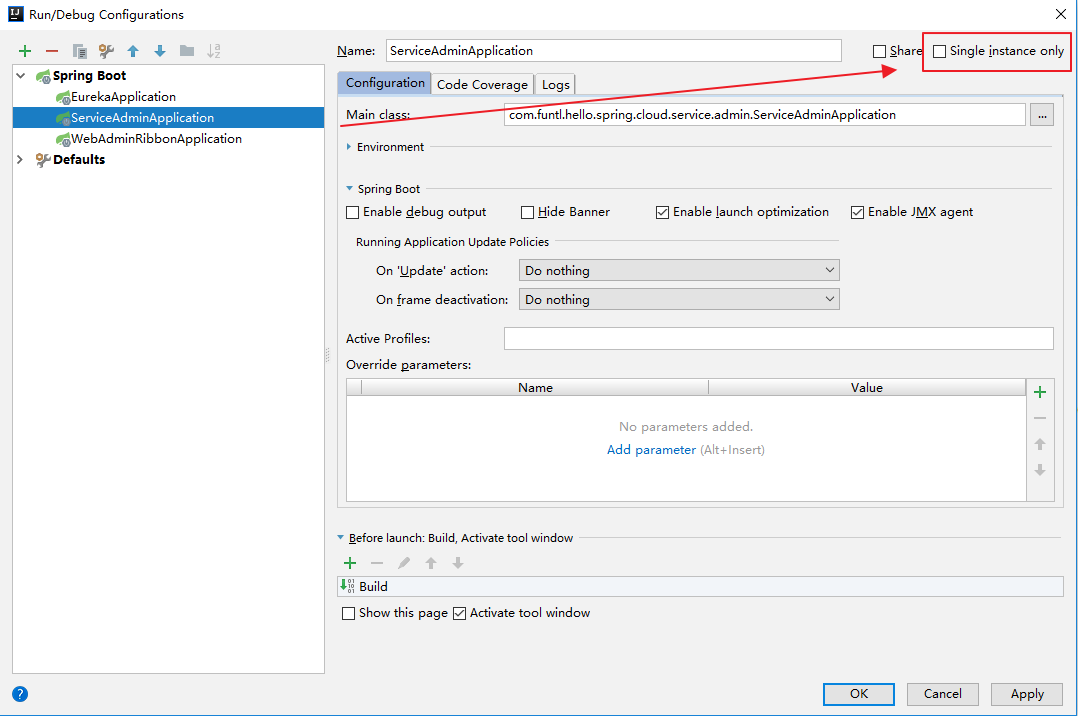Click Add parameter link
Viewport: 1078px width, 716px height.
coord(651,450)
